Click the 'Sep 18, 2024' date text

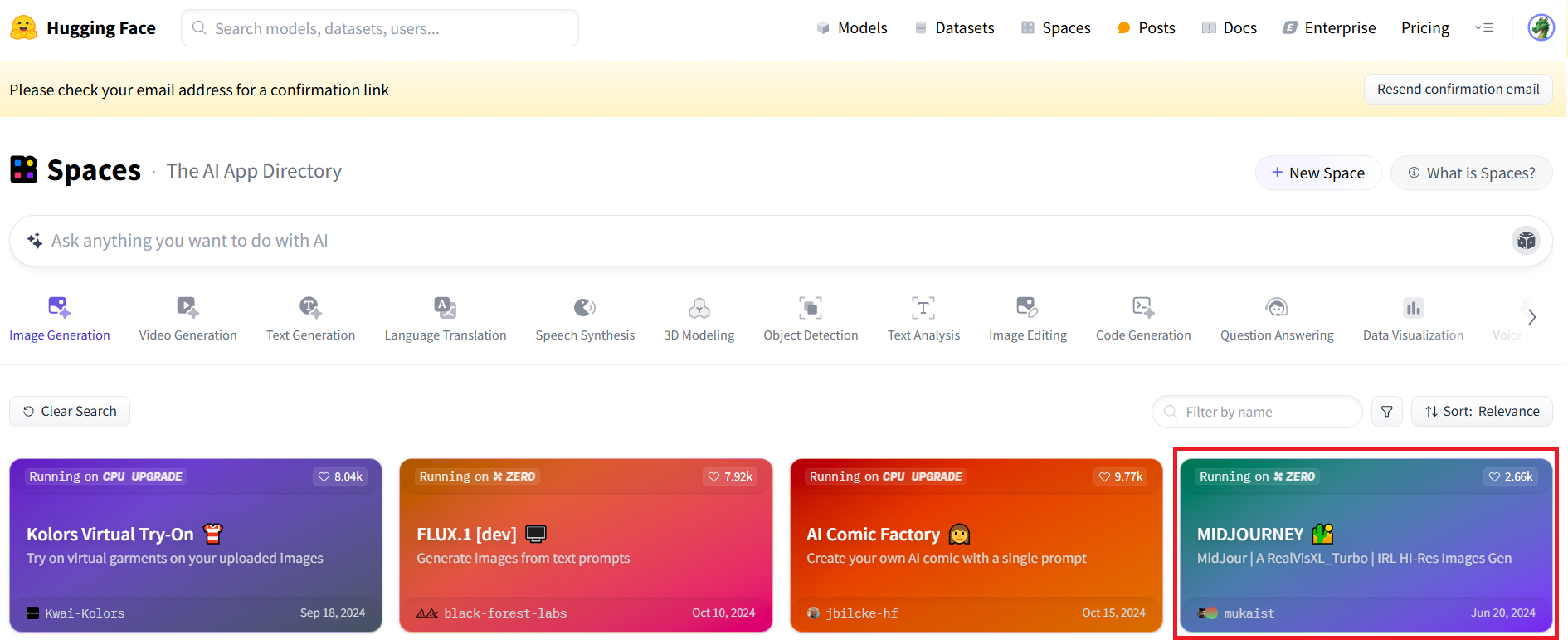333,613
